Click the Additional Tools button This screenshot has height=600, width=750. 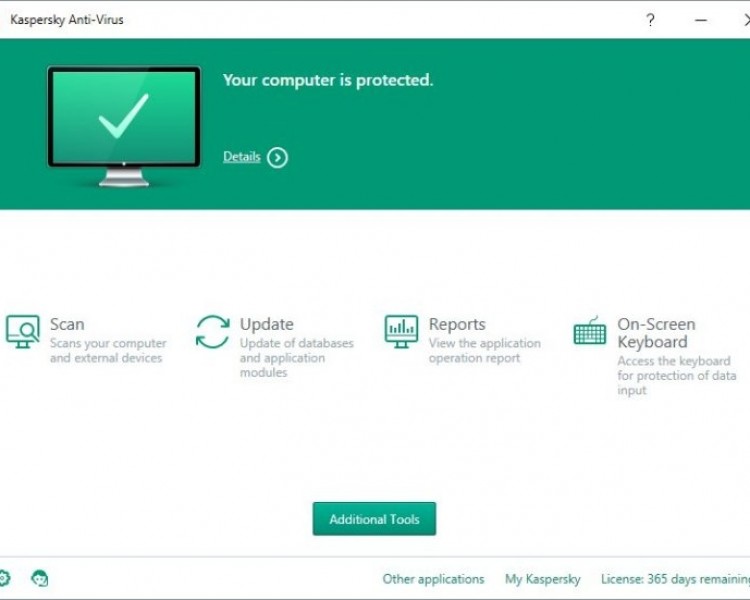coord(374,519)
